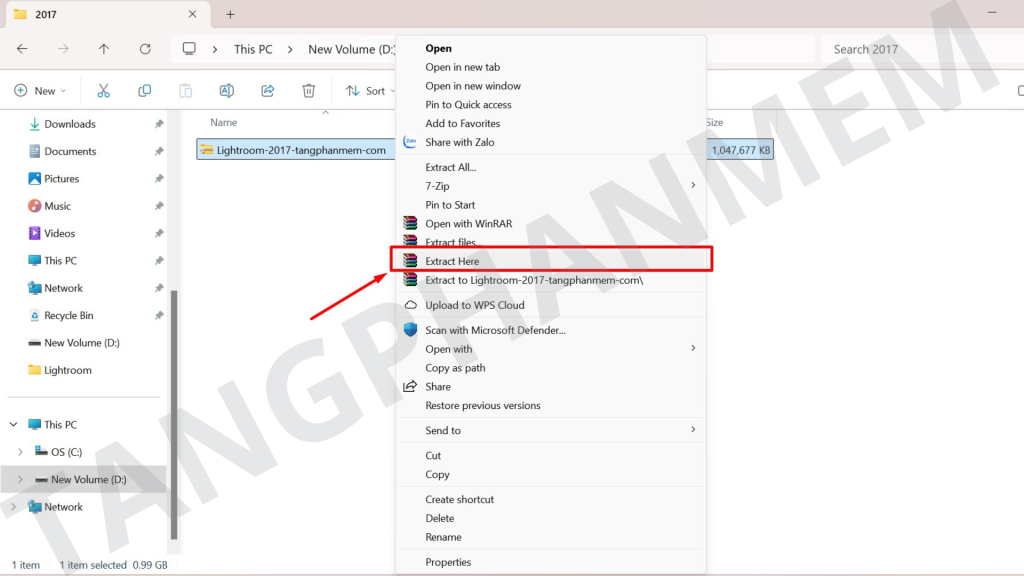Open the Sort dropdown menu
Image resolution: width=1024 pixels, height=576 pixels.
pos(366,91)
